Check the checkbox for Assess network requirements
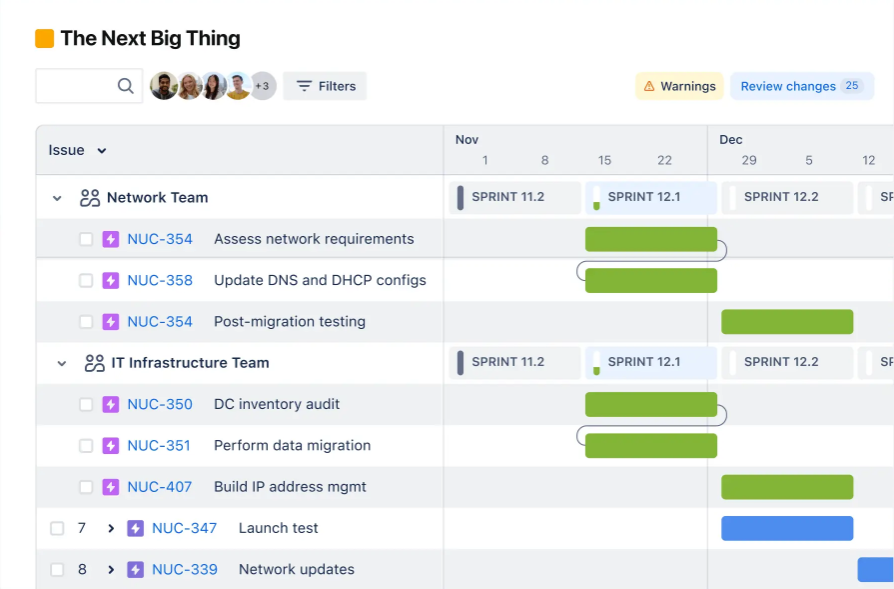 pyautogui.click(x=86, y=238)
